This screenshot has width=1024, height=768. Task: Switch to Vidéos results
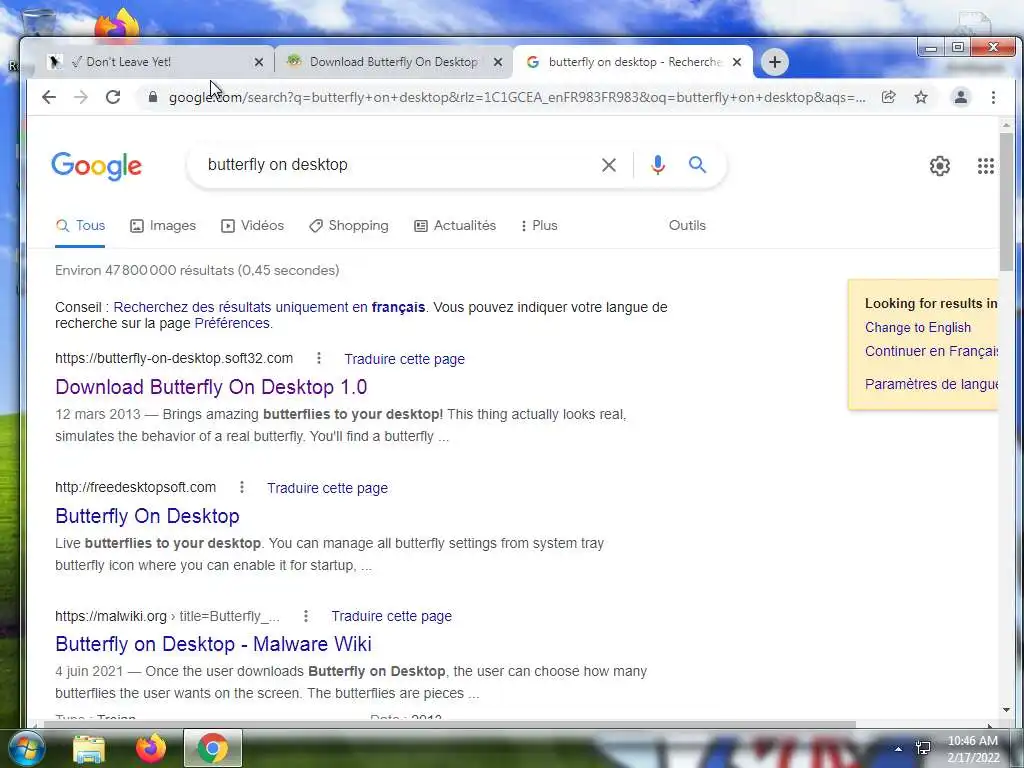pos(252,226)
